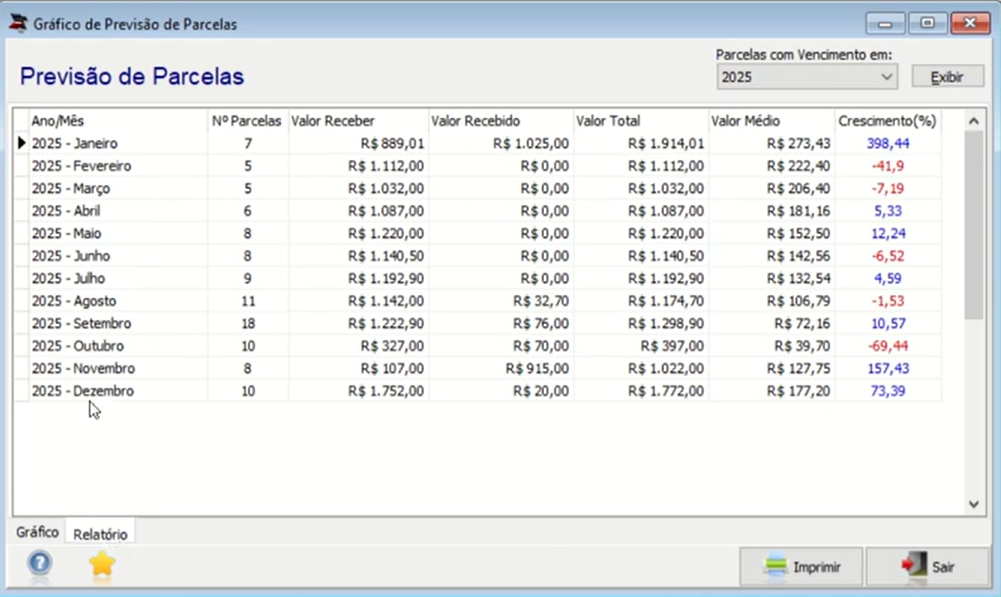
Task: Close the Gráfico de Previsão de Parcelas window
Action: [x=970, y=24]
